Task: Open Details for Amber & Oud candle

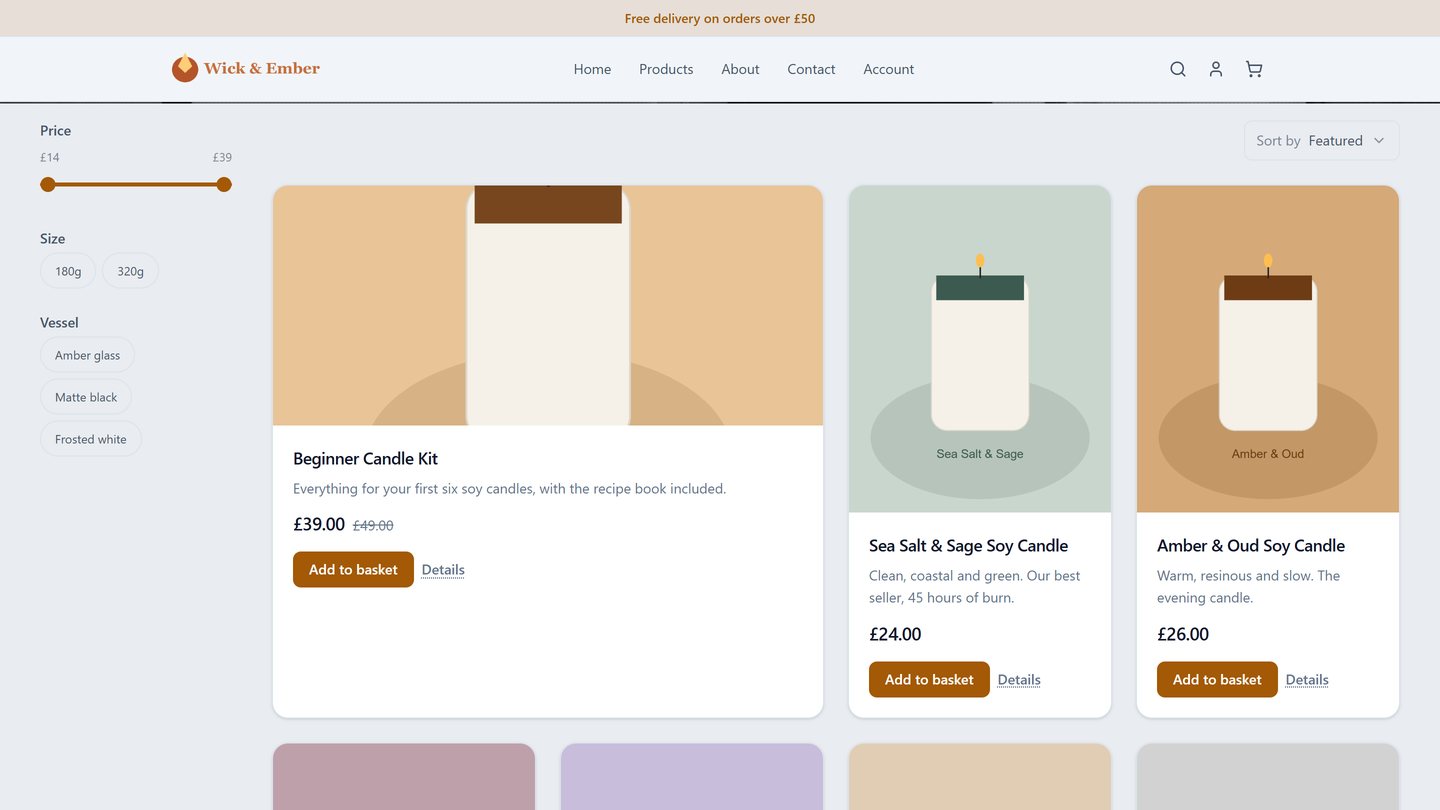Action: pyautogui.click(x=1307, y=680)
